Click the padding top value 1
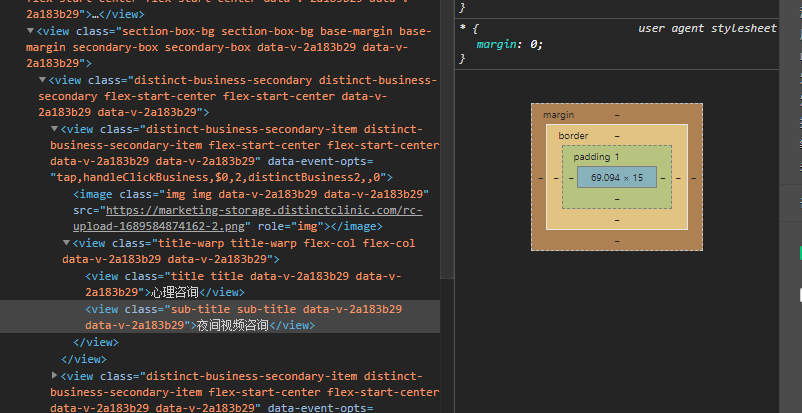Viewport: 802px width, 413px height. (617, 157)
